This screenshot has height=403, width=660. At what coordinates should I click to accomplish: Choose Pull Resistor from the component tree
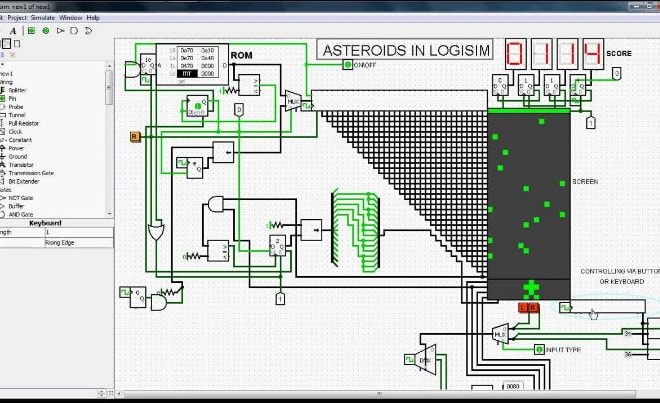24,123
